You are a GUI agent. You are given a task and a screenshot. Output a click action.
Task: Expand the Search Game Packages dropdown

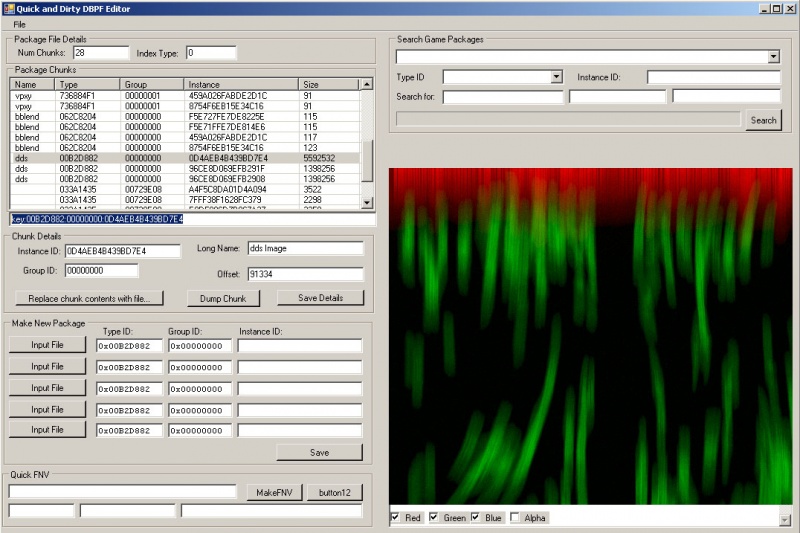[x=773, y=57]
